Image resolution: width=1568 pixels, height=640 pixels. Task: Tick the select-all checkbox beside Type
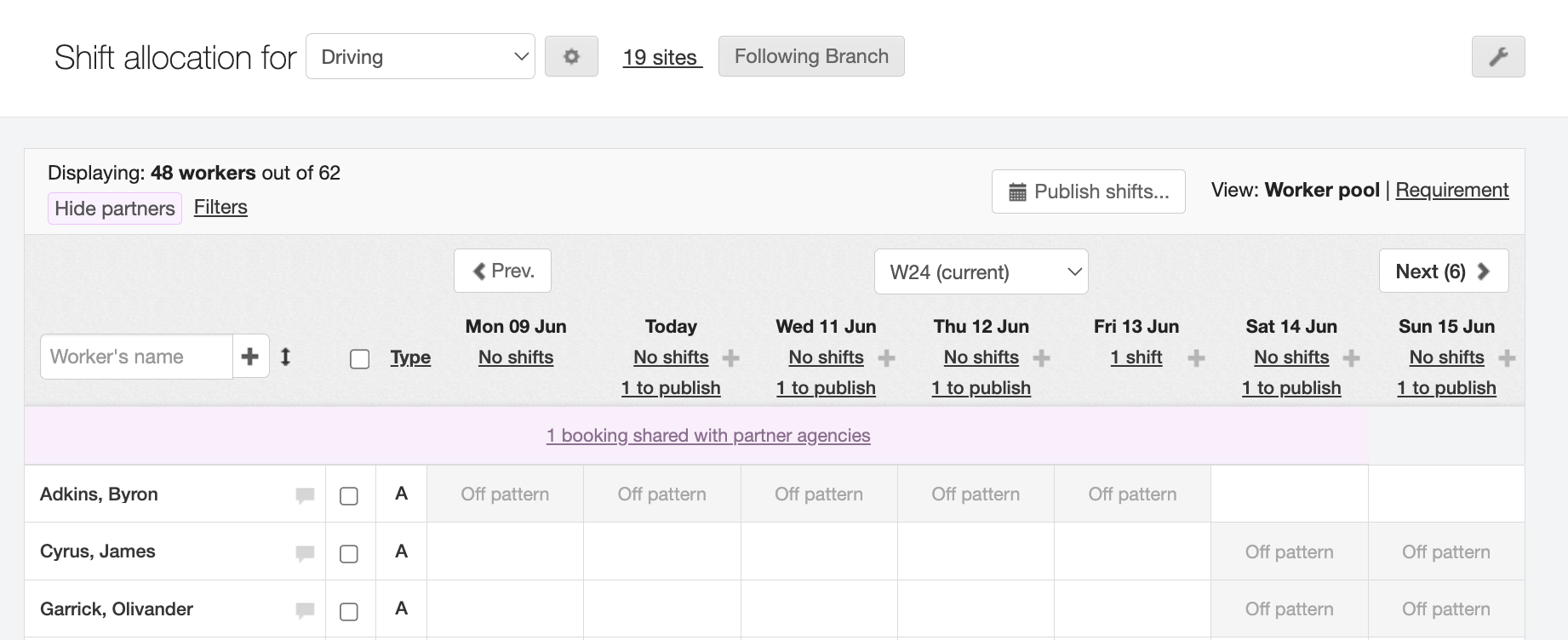tap(360, 359)
